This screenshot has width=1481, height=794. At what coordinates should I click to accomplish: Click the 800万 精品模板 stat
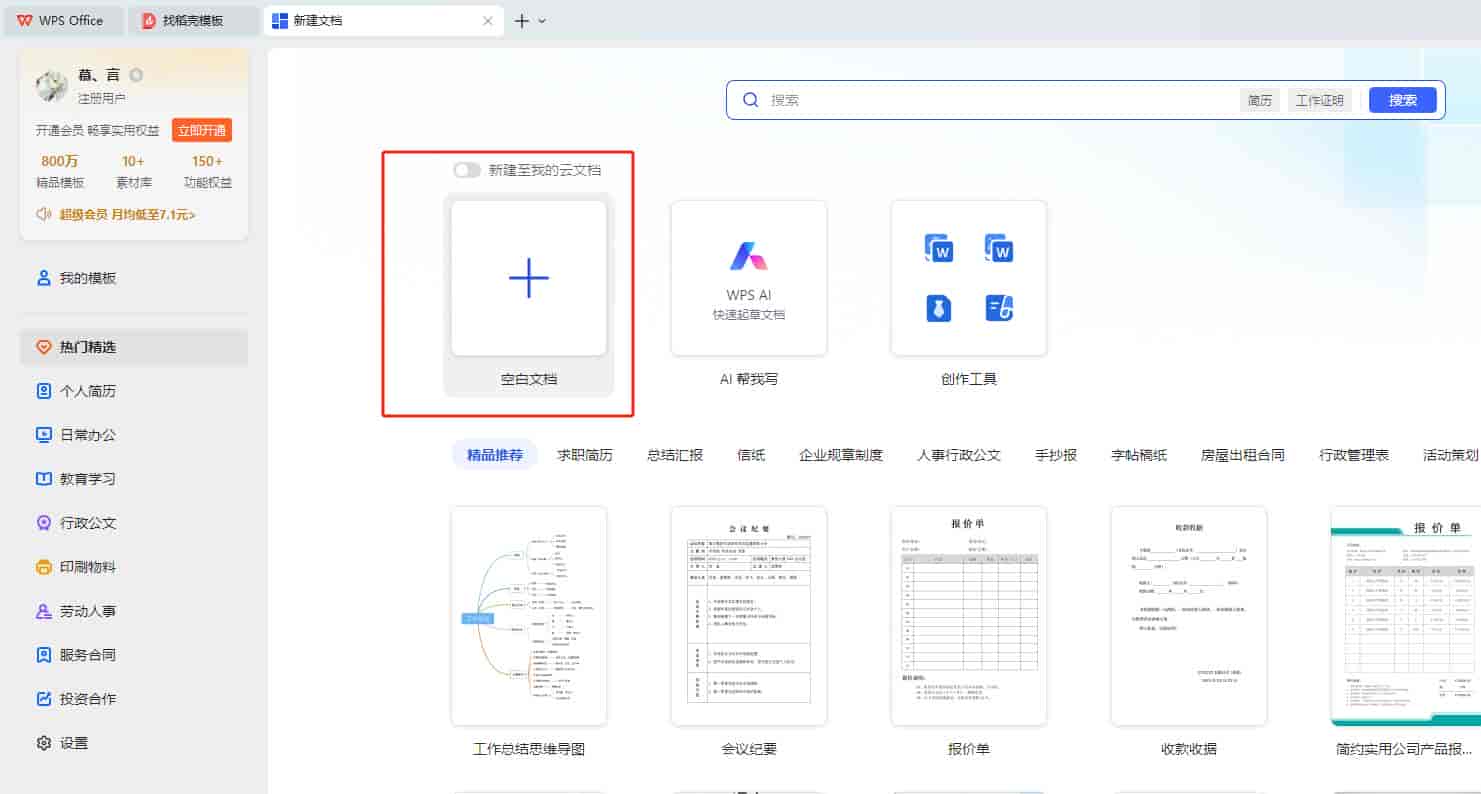[60, 171]
